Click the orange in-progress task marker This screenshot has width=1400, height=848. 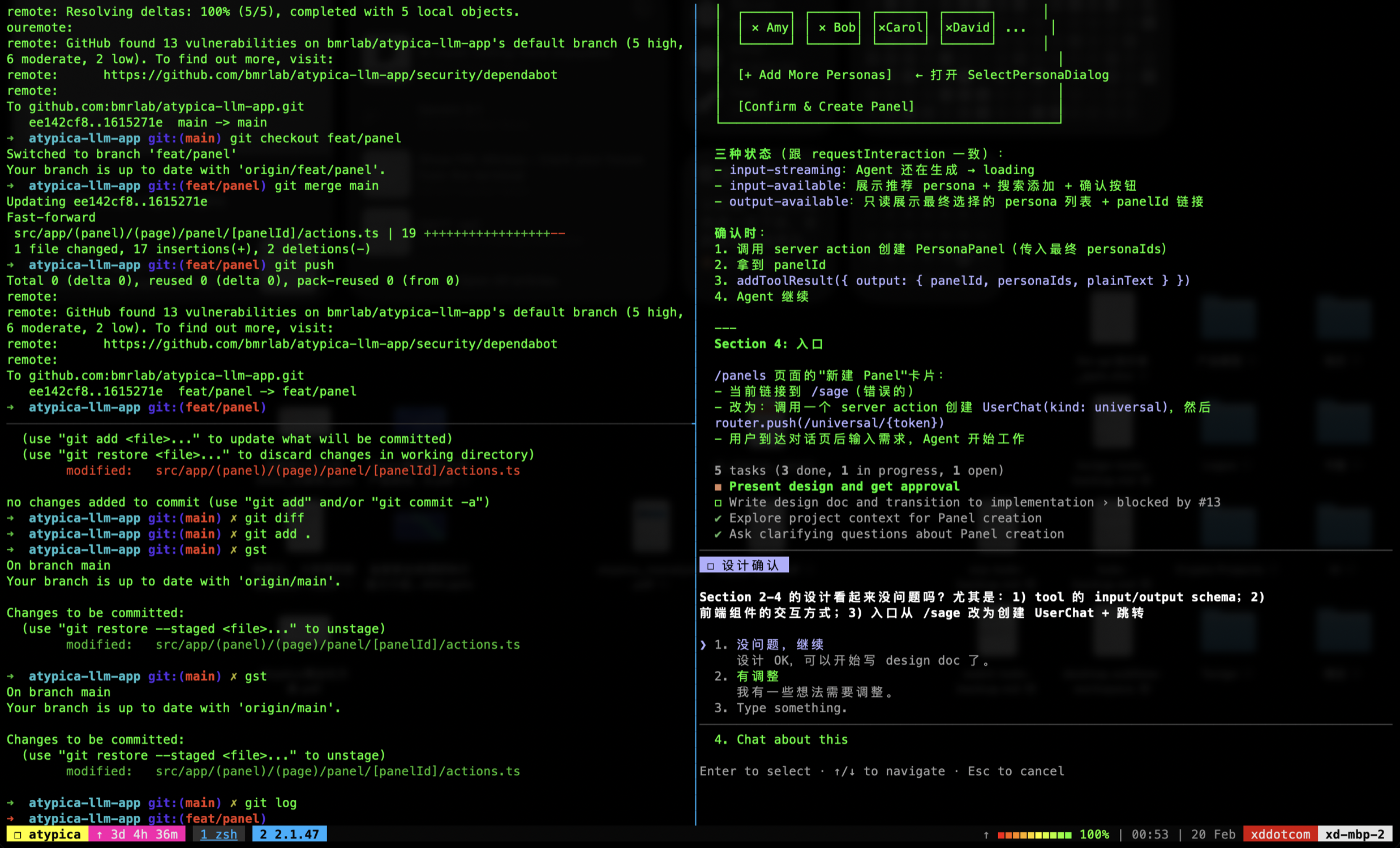point(718,487)
